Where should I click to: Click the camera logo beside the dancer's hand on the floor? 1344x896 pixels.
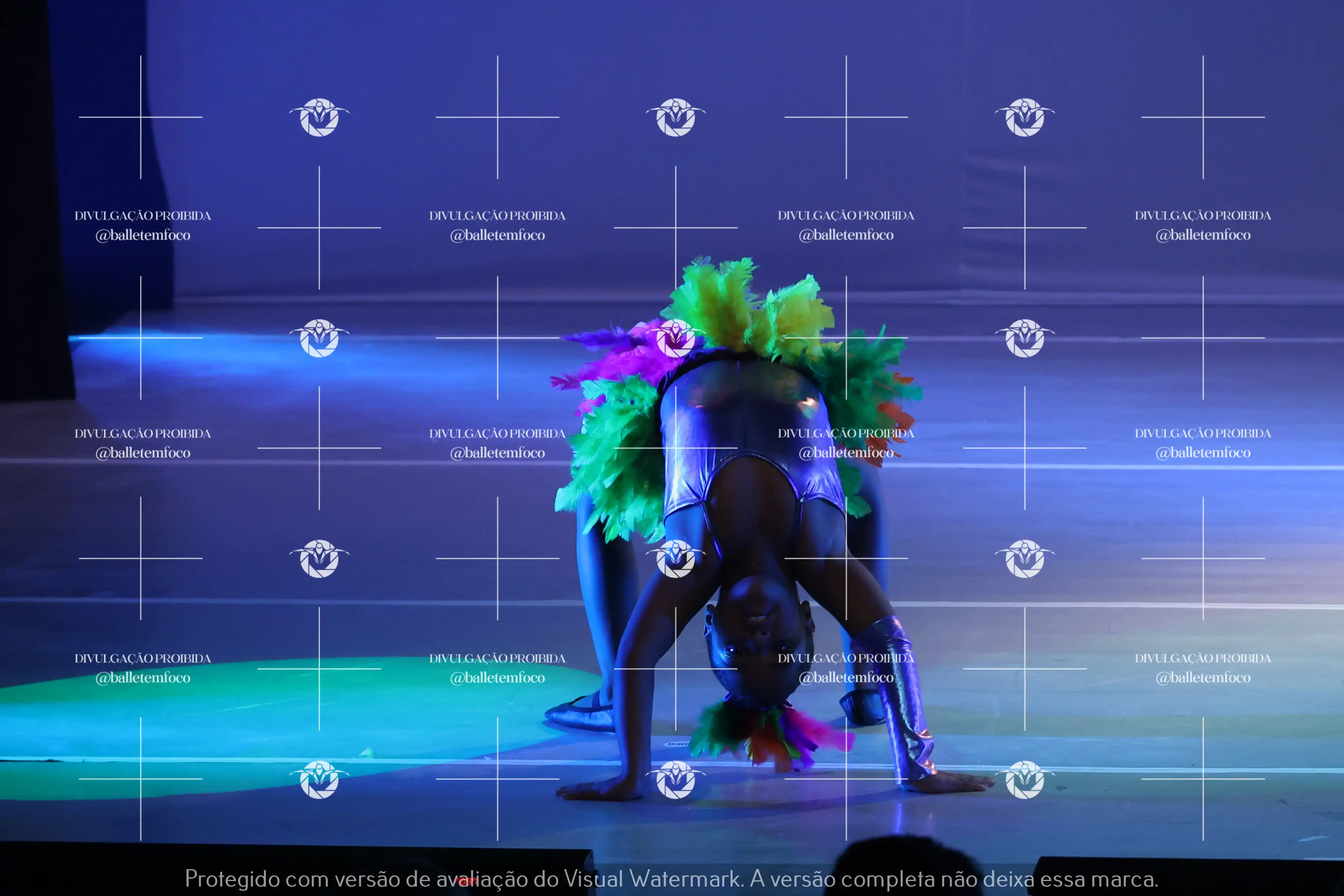(x=1025, y=779)
